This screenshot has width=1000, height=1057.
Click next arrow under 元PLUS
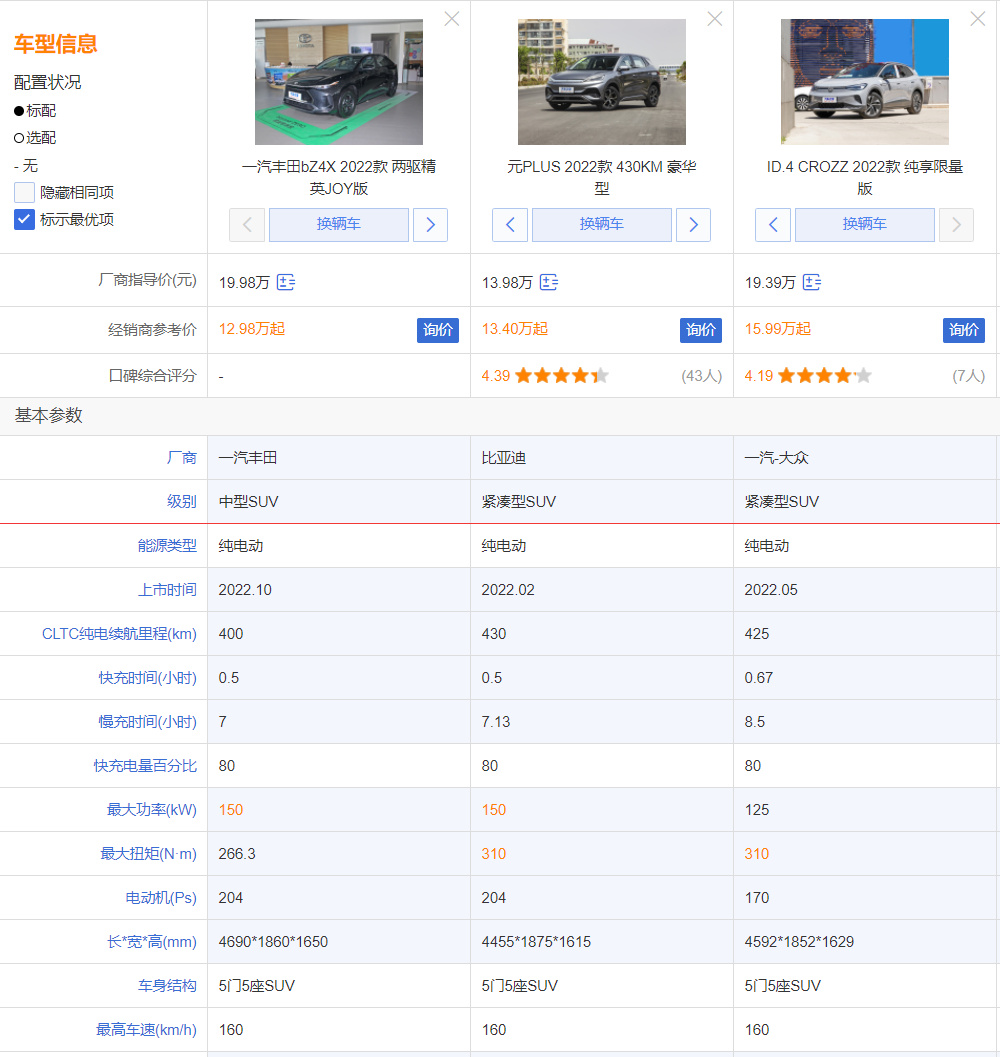tap(693, 224)
